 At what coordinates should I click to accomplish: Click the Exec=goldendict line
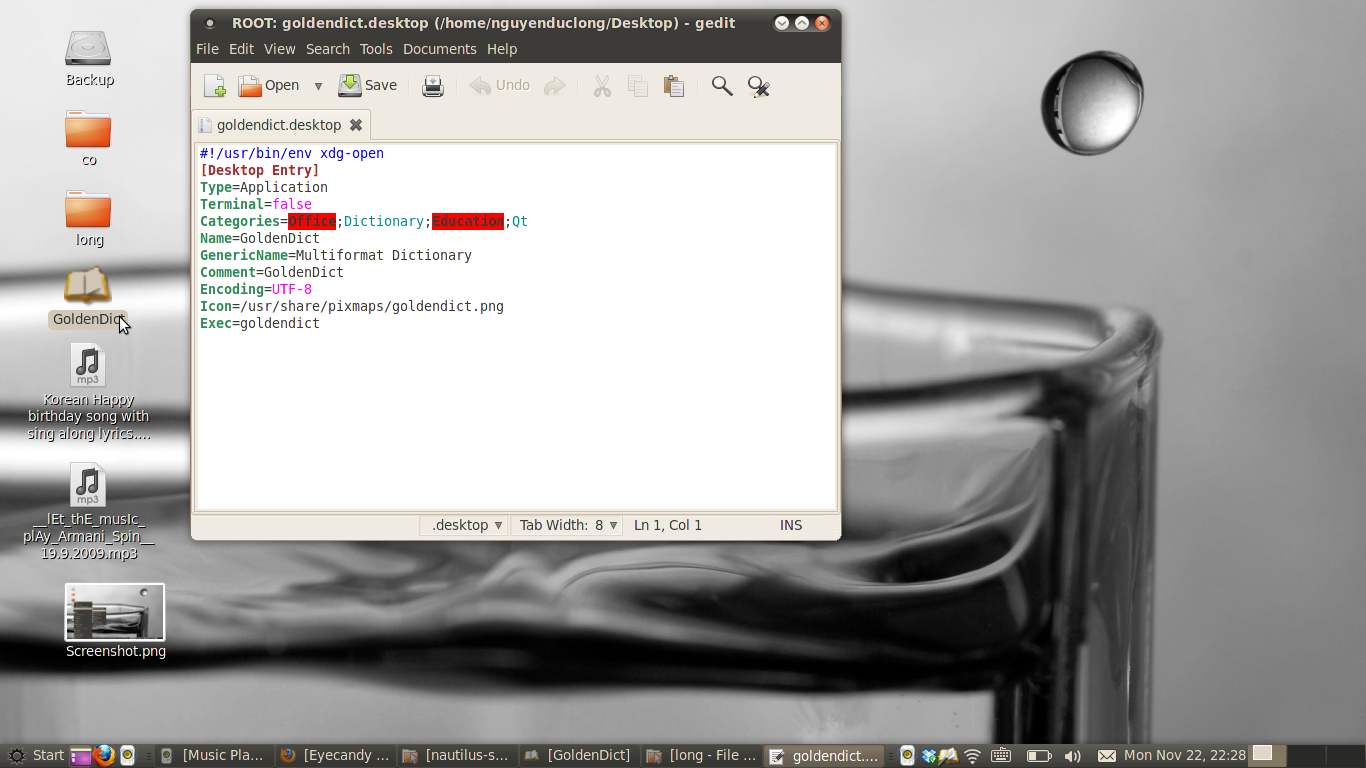point(260,323)
